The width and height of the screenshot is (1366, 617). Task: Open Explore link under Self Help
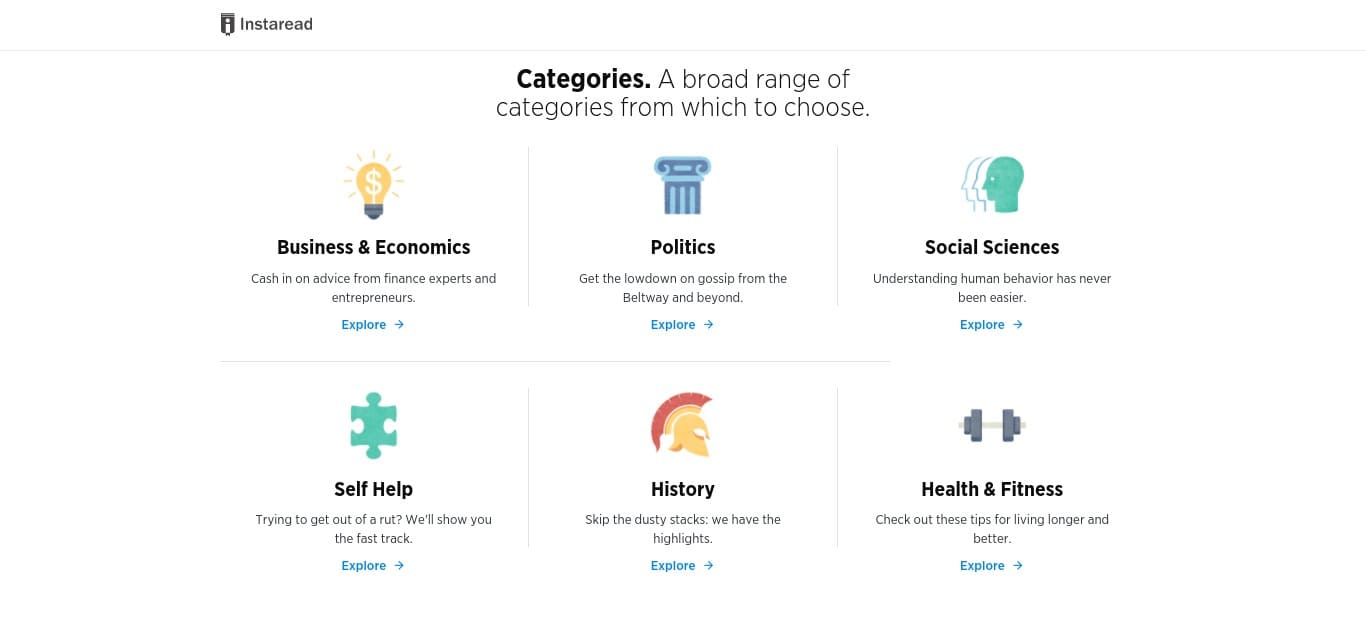[373, 566]
